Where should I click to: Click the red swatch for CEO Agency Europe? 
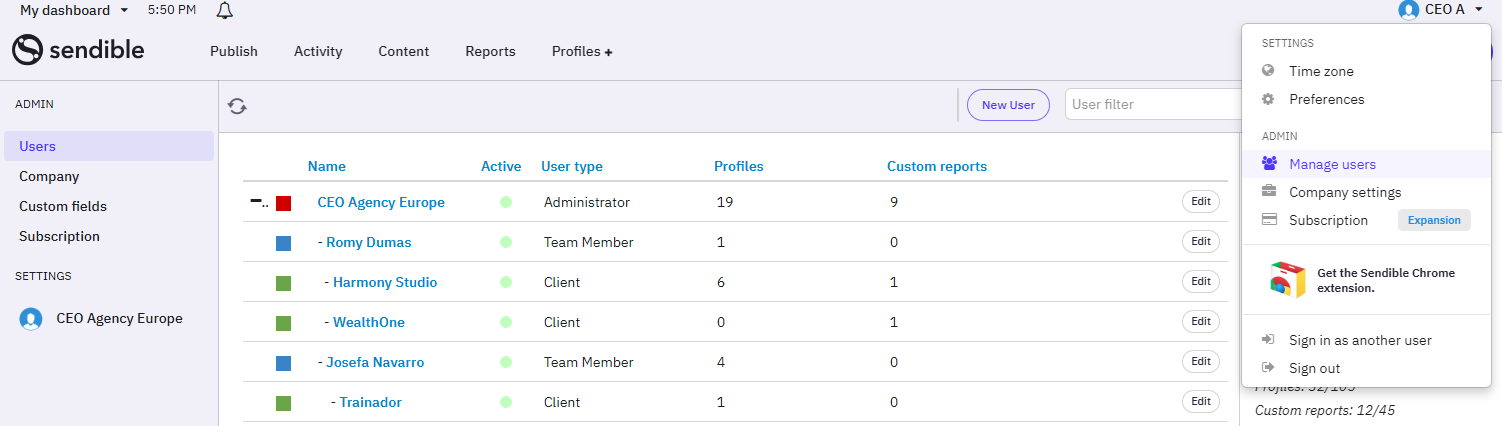click(x=284, y=203)
